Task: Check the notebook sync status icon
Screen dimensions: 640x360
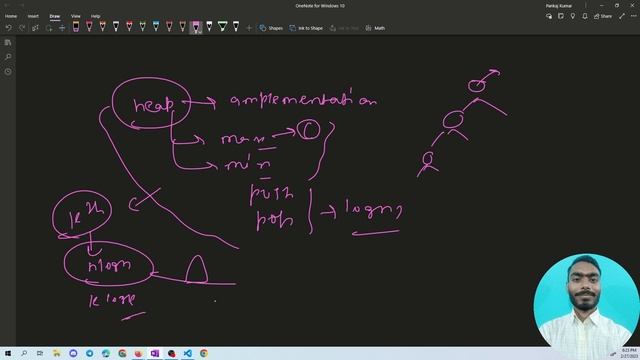Action: tap(549, 16)
